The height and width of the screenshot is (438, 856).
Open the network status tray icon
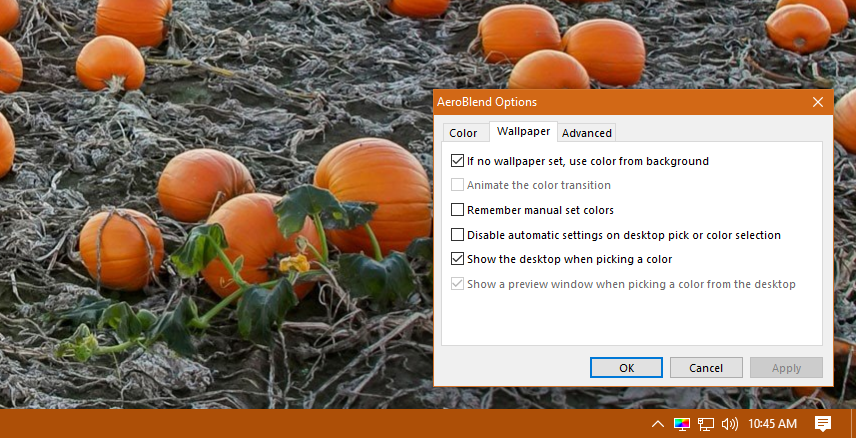point(706,424)
